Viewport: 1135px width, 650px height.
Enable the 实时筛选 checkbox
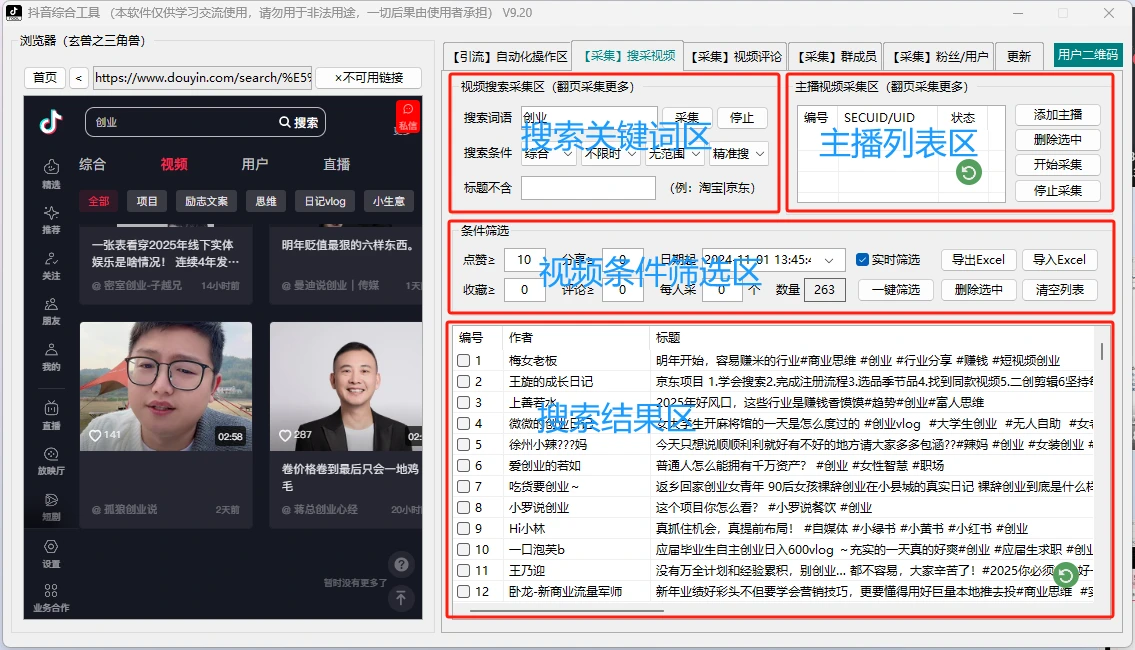pyautogui.click(x=862, y=259)
